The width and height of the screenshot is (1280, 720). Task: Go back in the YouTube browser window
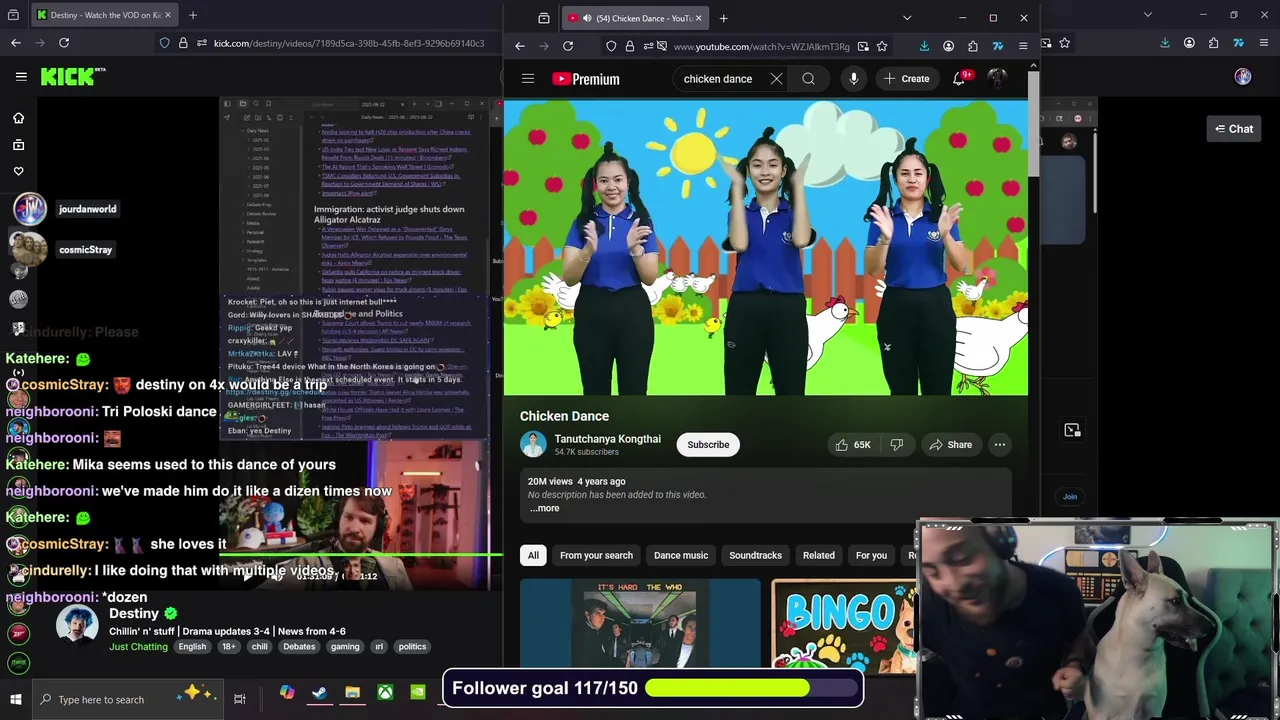click(520, 46)
